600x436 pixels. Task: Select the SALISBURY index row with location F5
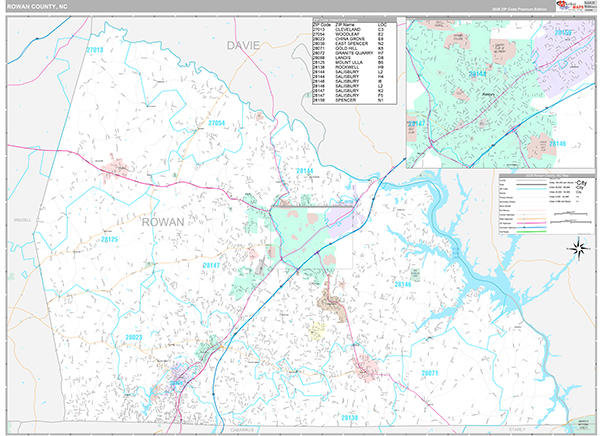[x=354, y=95]
